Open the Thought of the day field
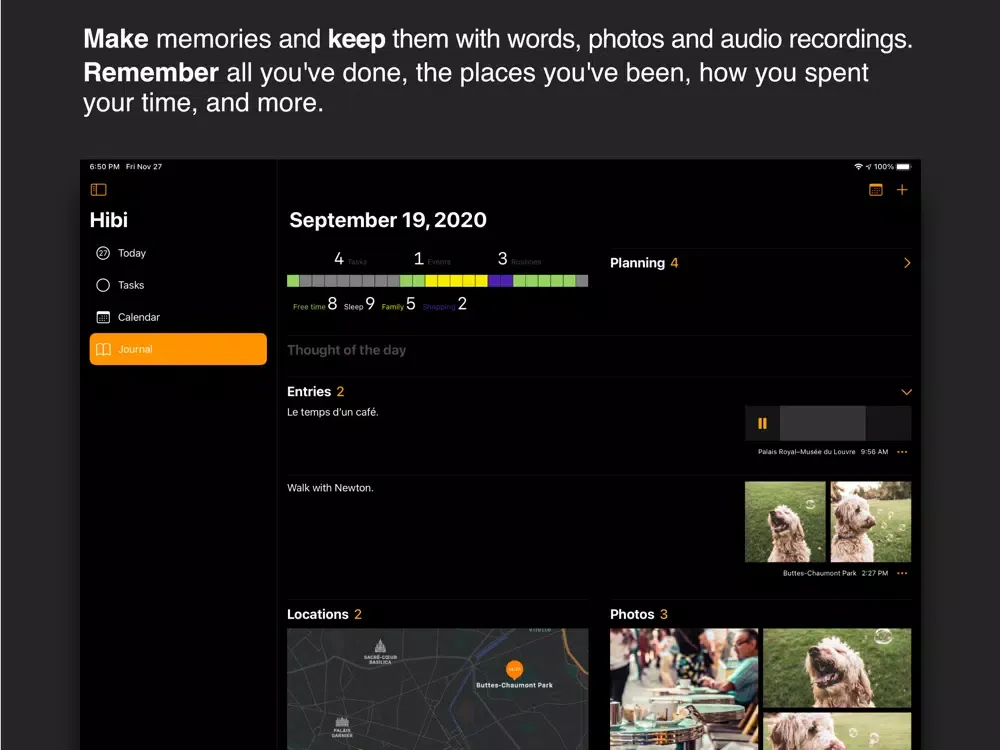This screenshot has width=1000, height=750. click(x=599, y=350)
